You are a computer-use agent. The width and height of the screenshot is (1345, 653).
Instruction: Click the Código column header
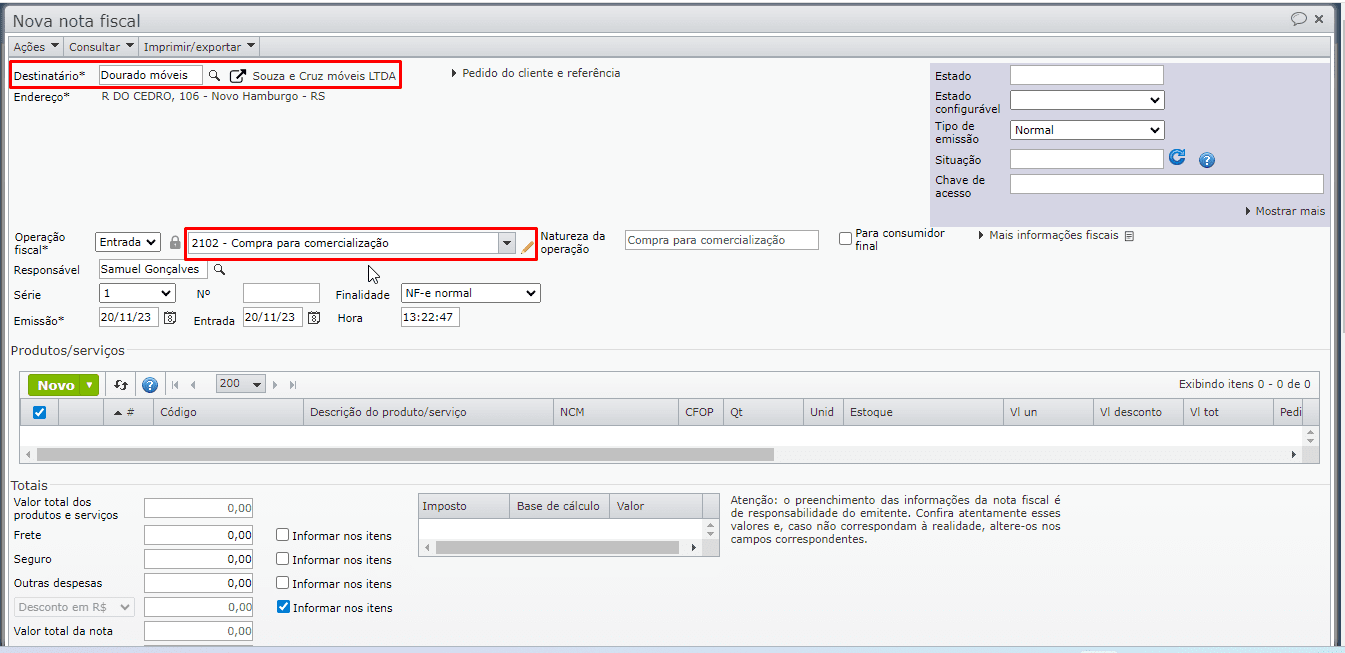(228, 412)
